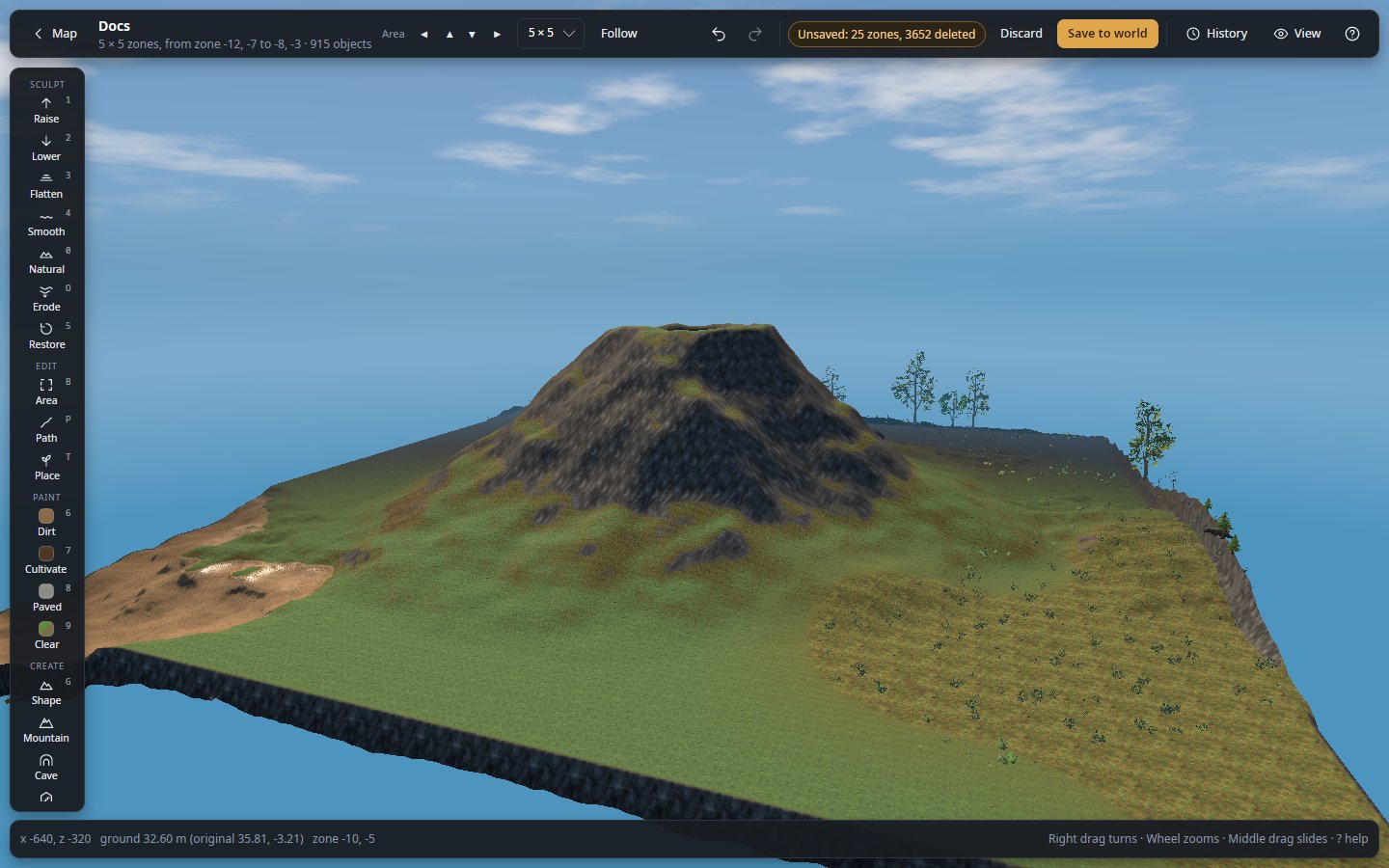Open help with the question mark icon
This screenshot has height=868, width=1389.
[x=1352, y=34]
